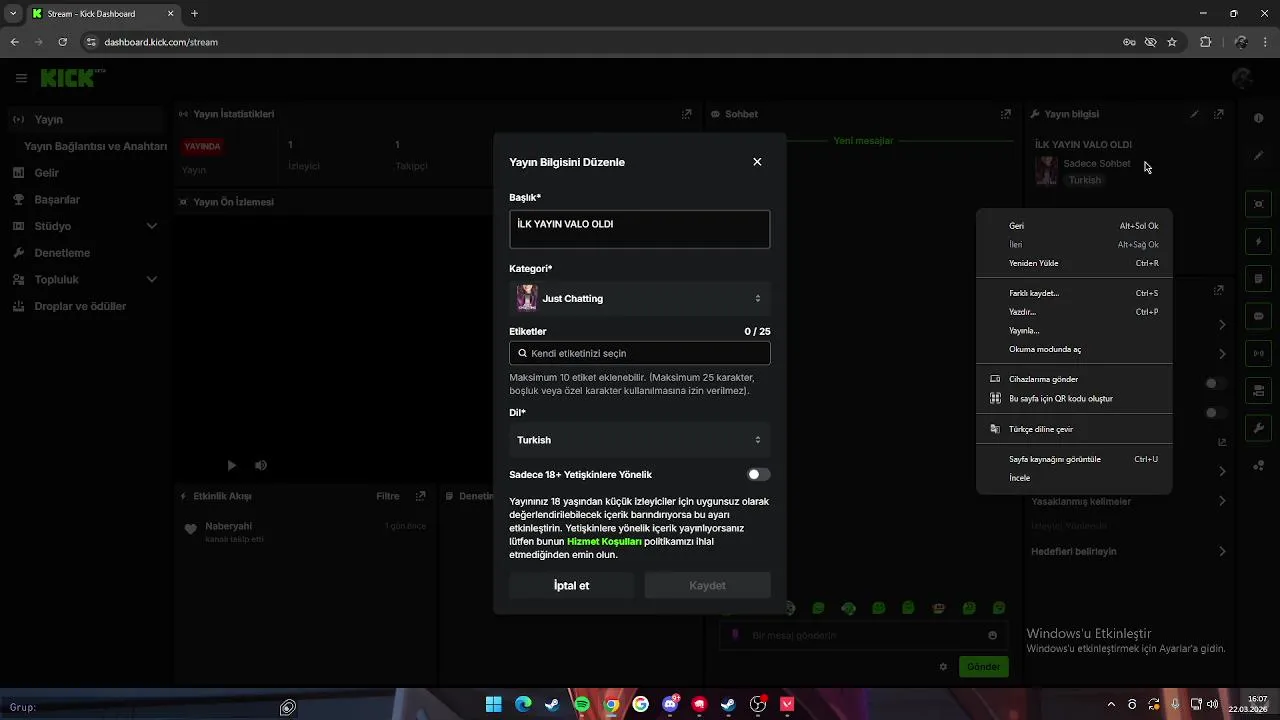The width and height of the screenshot is (1280, 720).
Task: Open the Hizmet Koşulları link
Action: click(604, 541)
